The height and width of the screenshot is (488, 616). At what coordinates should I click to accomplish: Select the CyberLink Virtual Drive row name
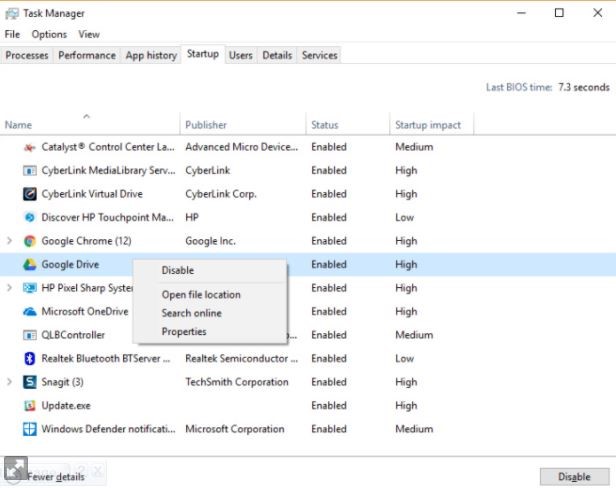pyautogui.click(x=92, y=194)
